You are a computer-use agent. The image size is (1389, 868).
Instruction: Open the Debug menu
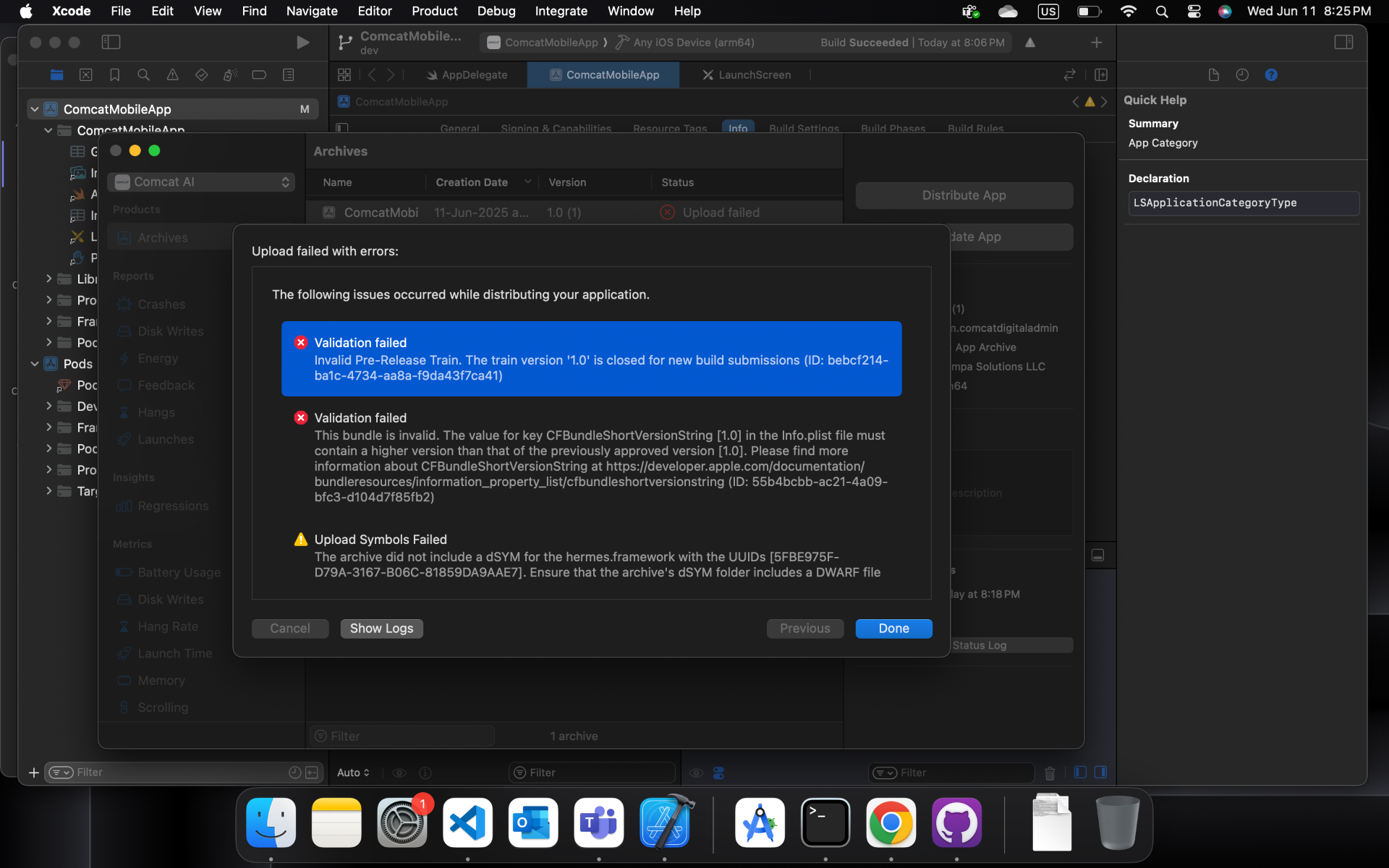click(x=496, y=11)
